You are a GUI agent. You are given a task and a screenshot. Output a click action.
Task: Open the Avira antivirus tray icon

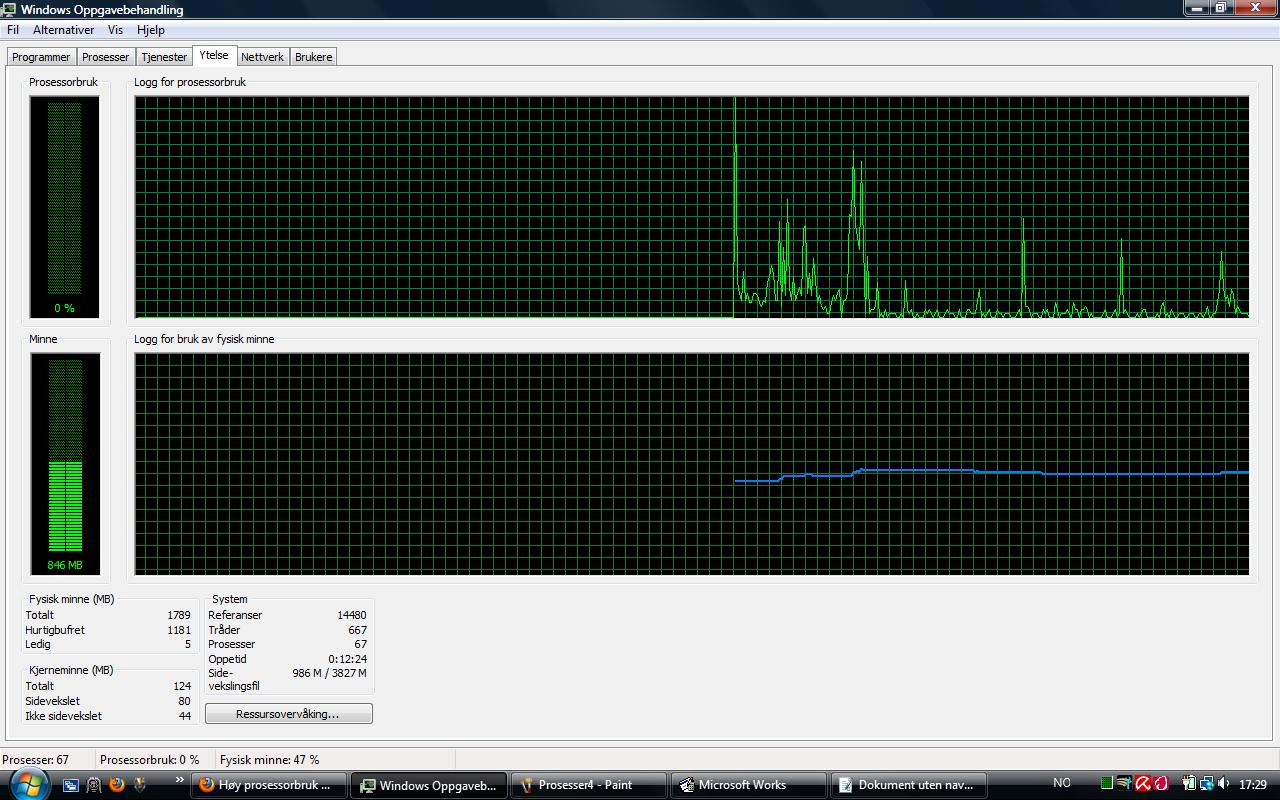(1143, 784)
